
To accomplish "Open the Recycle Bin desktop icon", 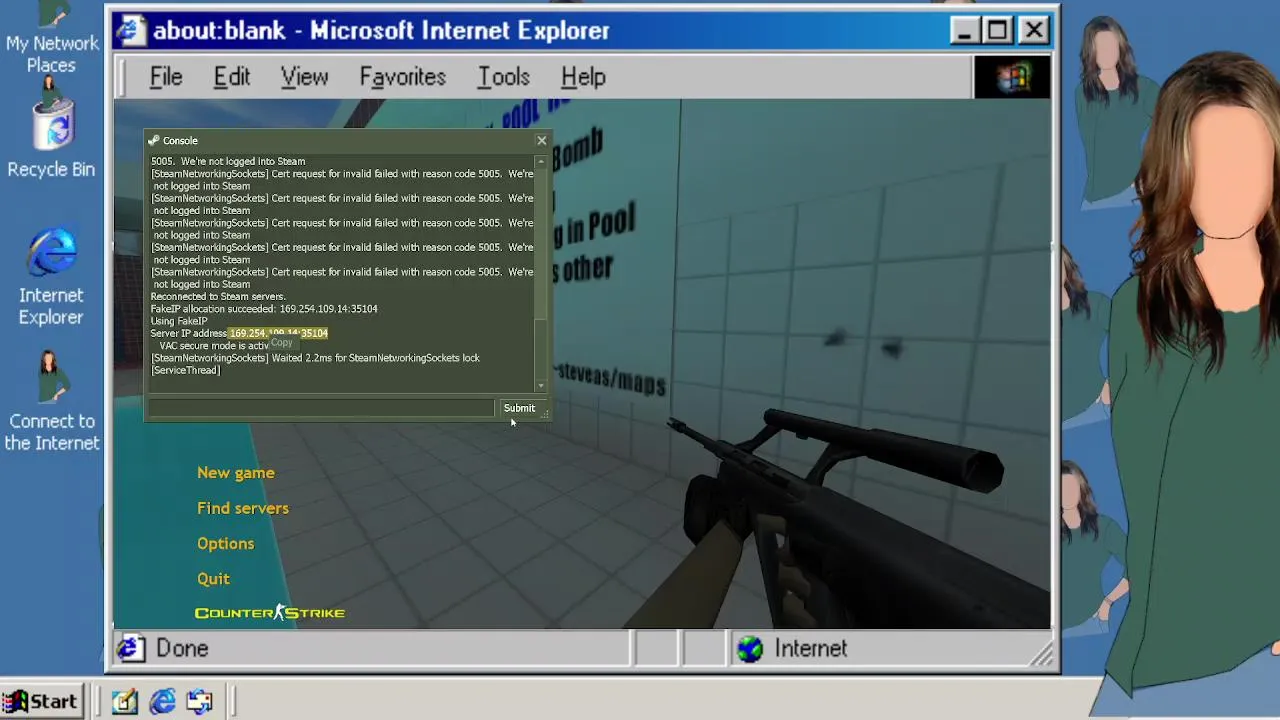I will click(x=51, y=137).
